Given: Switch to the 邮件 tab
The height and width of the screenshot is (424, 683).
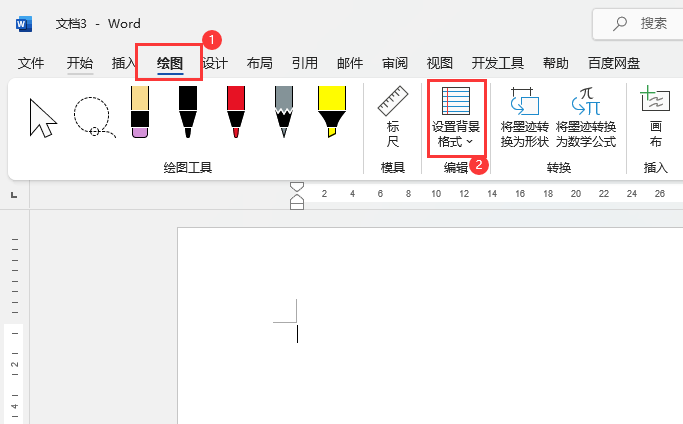Looking at the screenshot, I should tap(350, 63).
